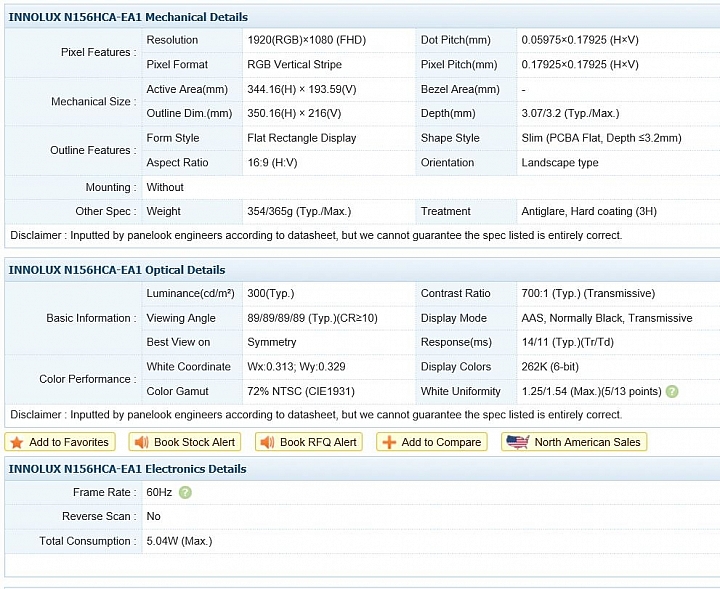Select the Electronics Details section header
Viewport: 720px width, 589px height.
pos(127,469)
